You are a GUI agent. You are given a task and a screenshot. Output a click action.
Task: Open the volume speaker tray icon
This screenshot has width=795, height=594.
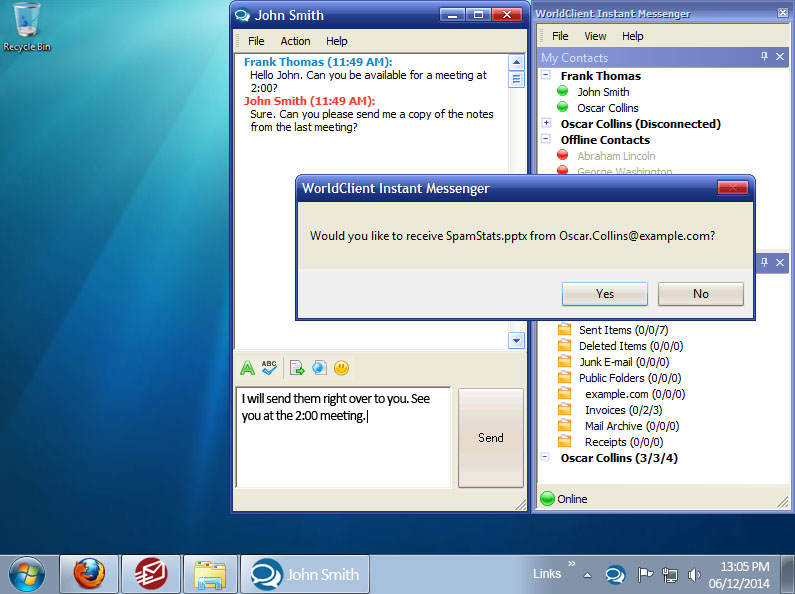click(694, 575)
